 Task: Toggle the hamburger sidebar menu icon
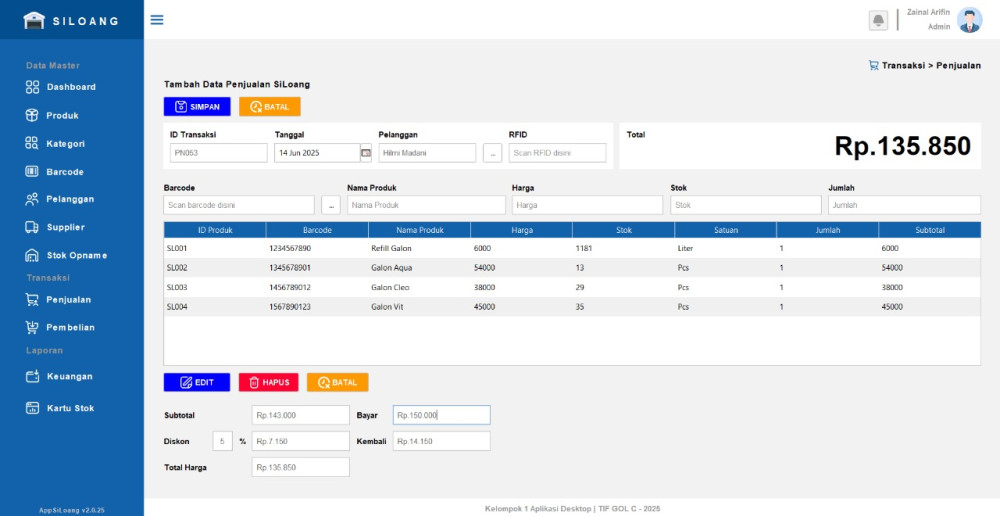157,20
